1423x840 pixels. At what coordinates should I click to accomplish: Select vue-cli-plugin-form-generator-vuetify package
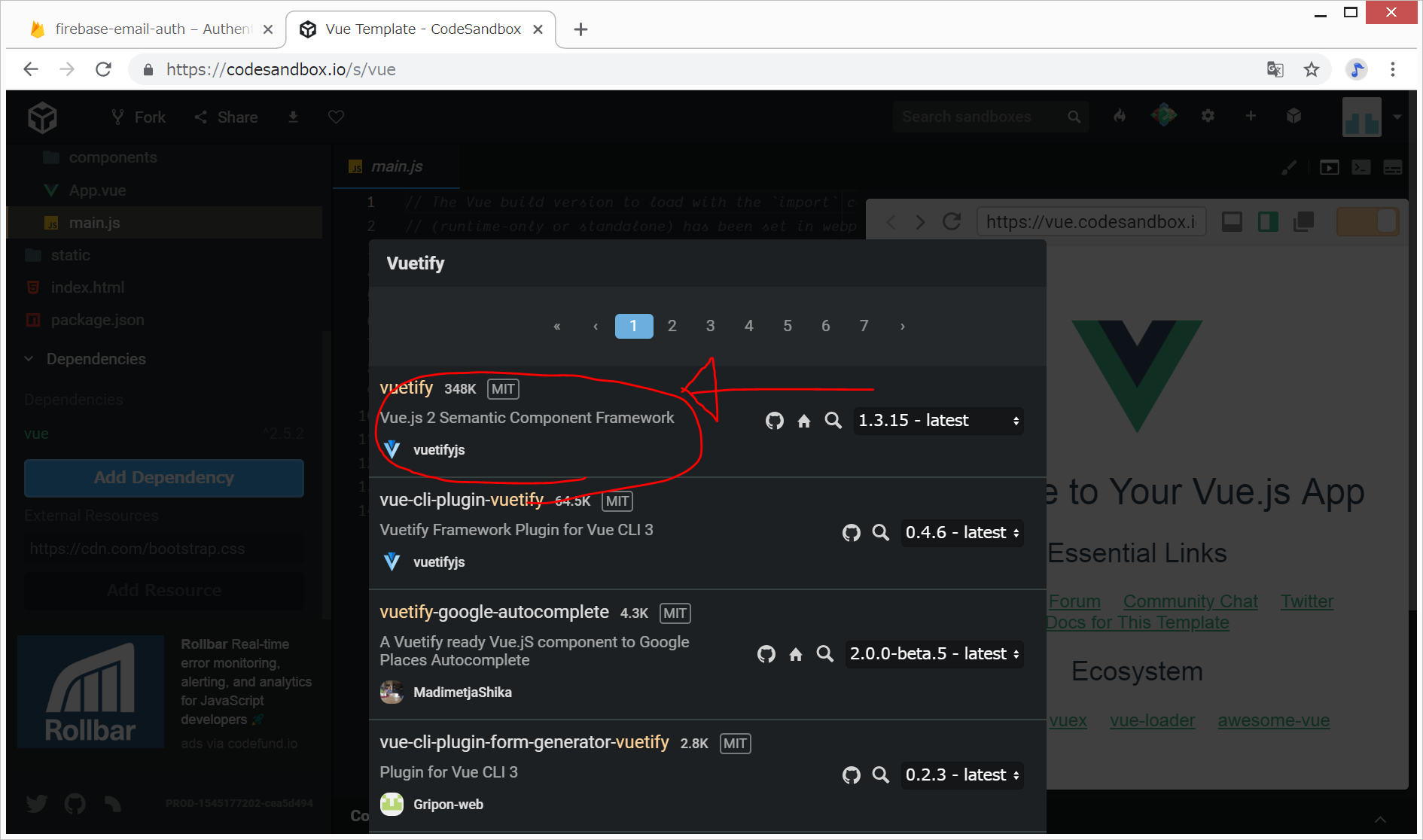click(524, 742)
